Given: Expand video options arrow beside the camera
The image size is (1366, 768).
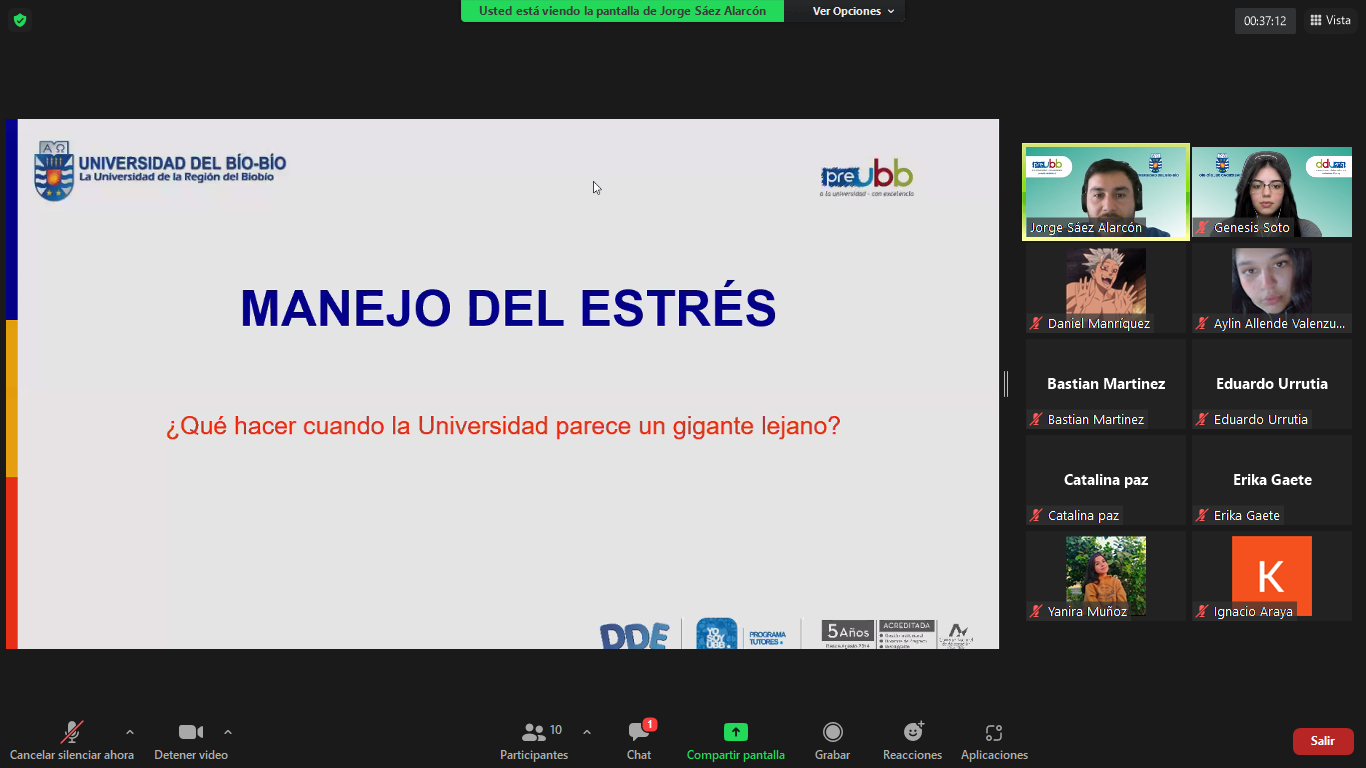Looking at the screenshot, I should coord(228,732).
